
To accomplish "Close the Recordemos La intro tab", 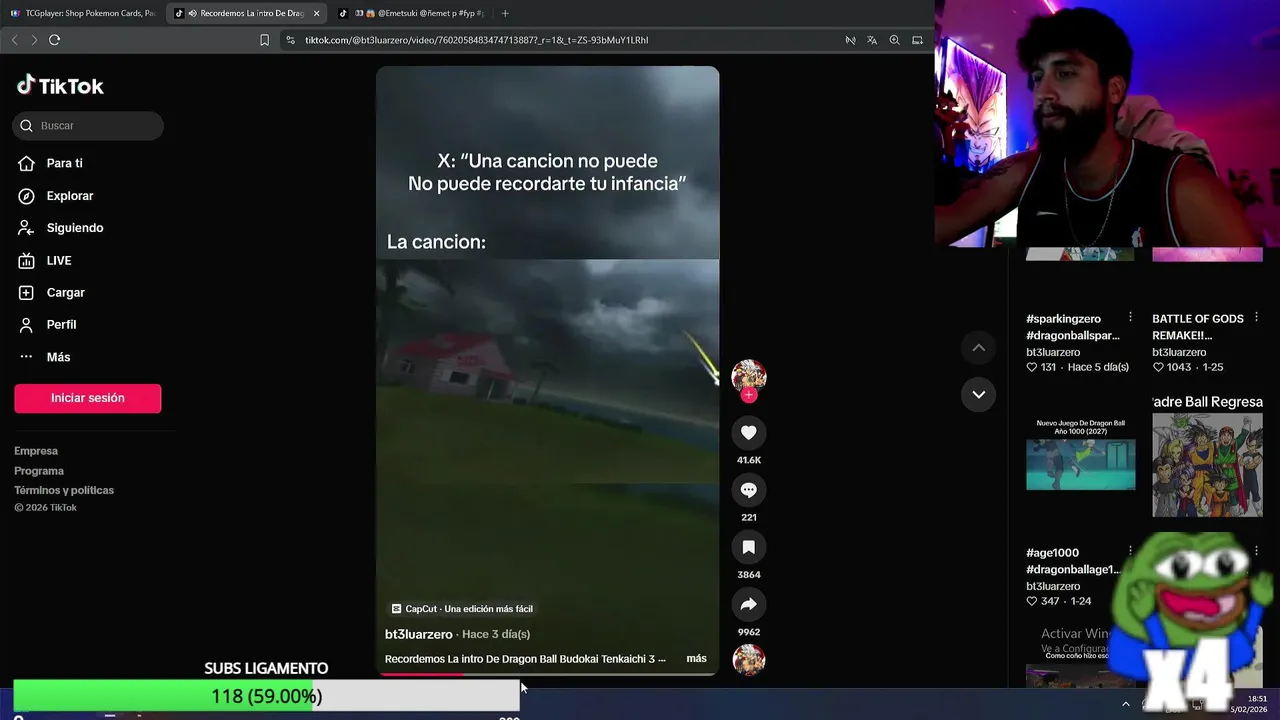I will (x=316, y=13).
